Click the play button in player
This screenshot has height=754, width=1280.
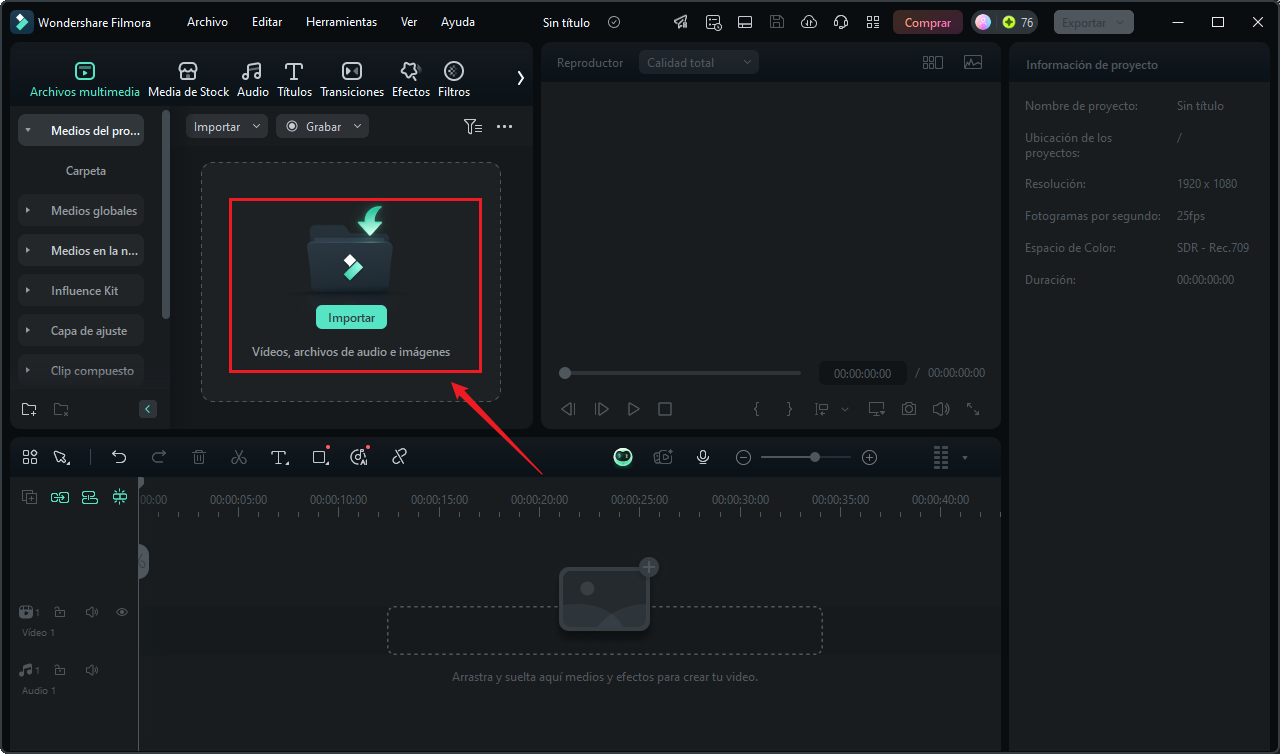(633, 409)
